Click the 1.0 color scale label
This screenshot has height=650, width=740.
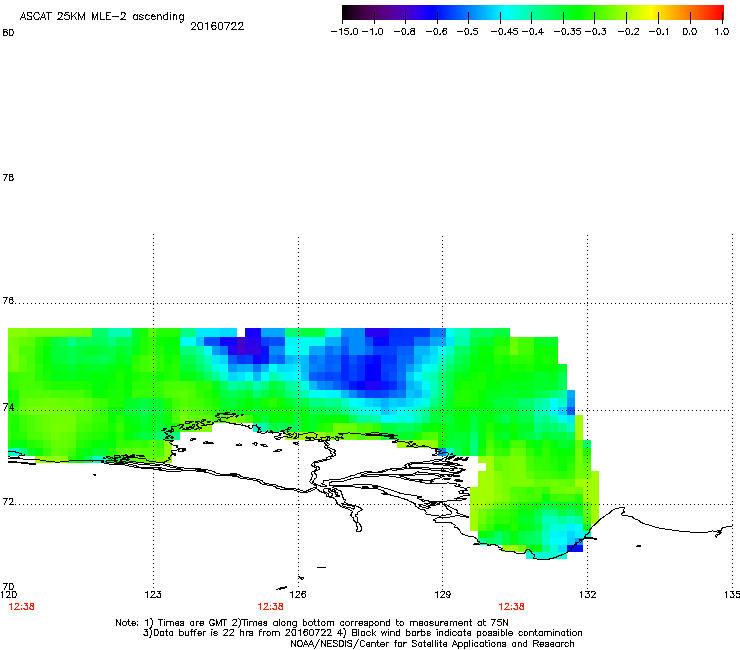722,32
